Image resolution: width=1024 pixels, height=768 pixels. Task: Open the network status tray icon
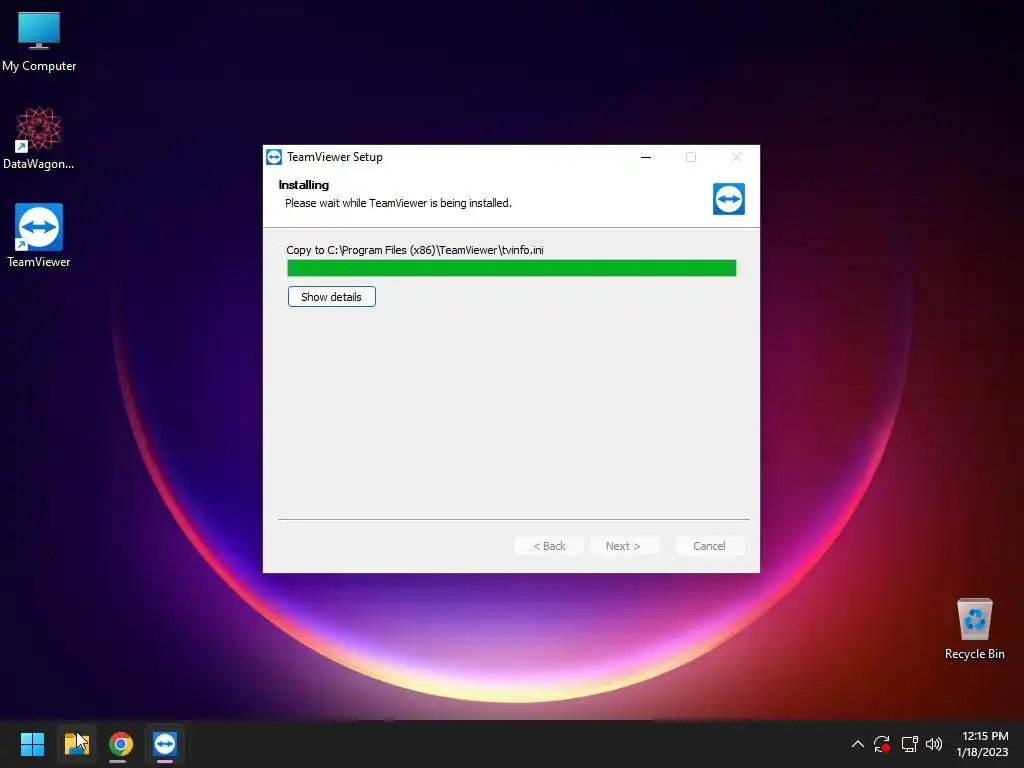[x=909, y=744]
